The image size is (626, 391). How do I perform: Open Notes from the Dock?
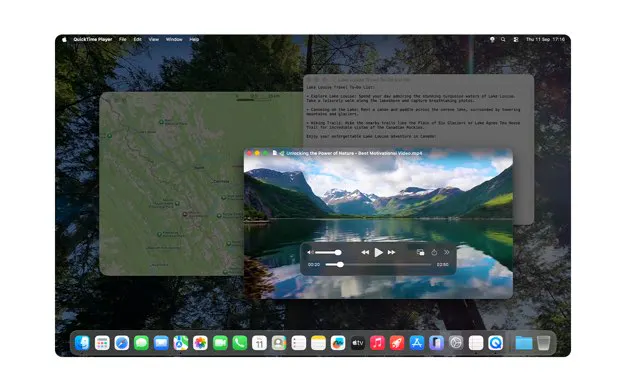319,343
